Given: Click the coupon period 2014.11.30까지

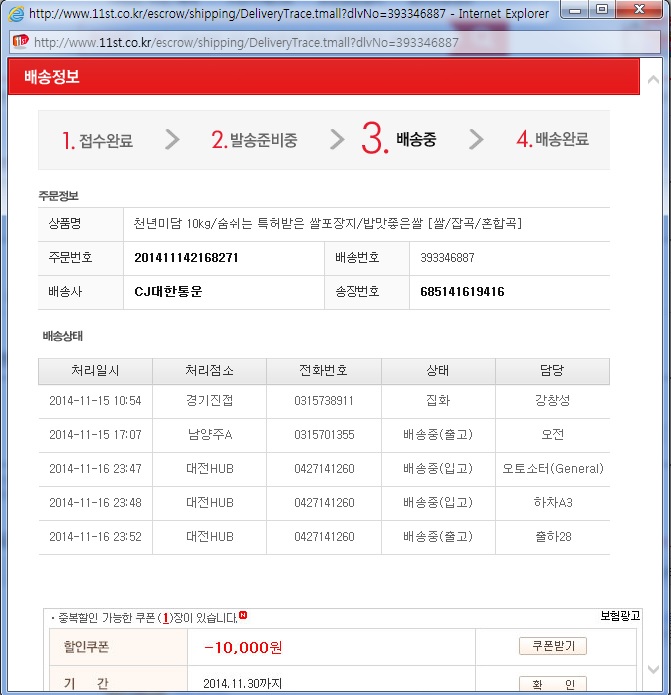Looking at the screenshot, I should tap(242, 683).
